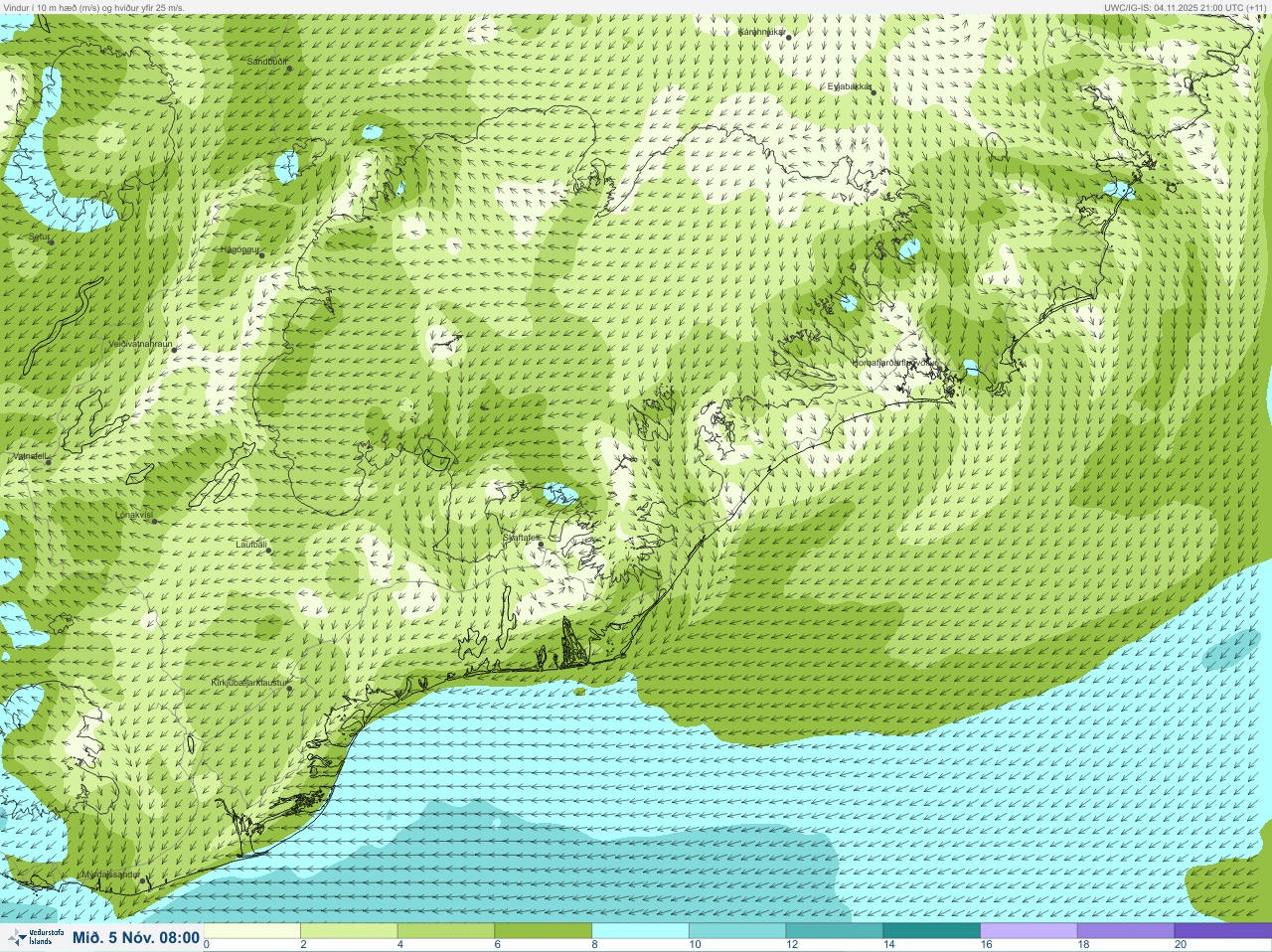Select the Vatnsfell station label
The height and width of the screenshot is (952, 1272).
30,456
